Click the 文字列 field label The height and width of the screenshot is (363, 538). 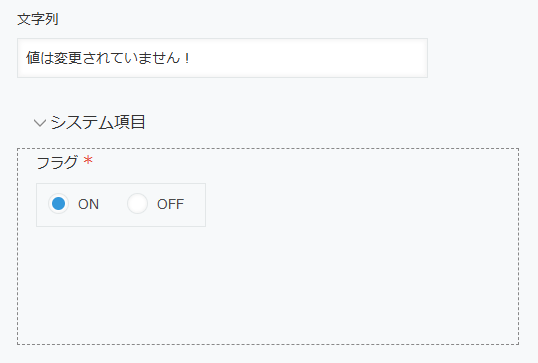coord(38,19)
